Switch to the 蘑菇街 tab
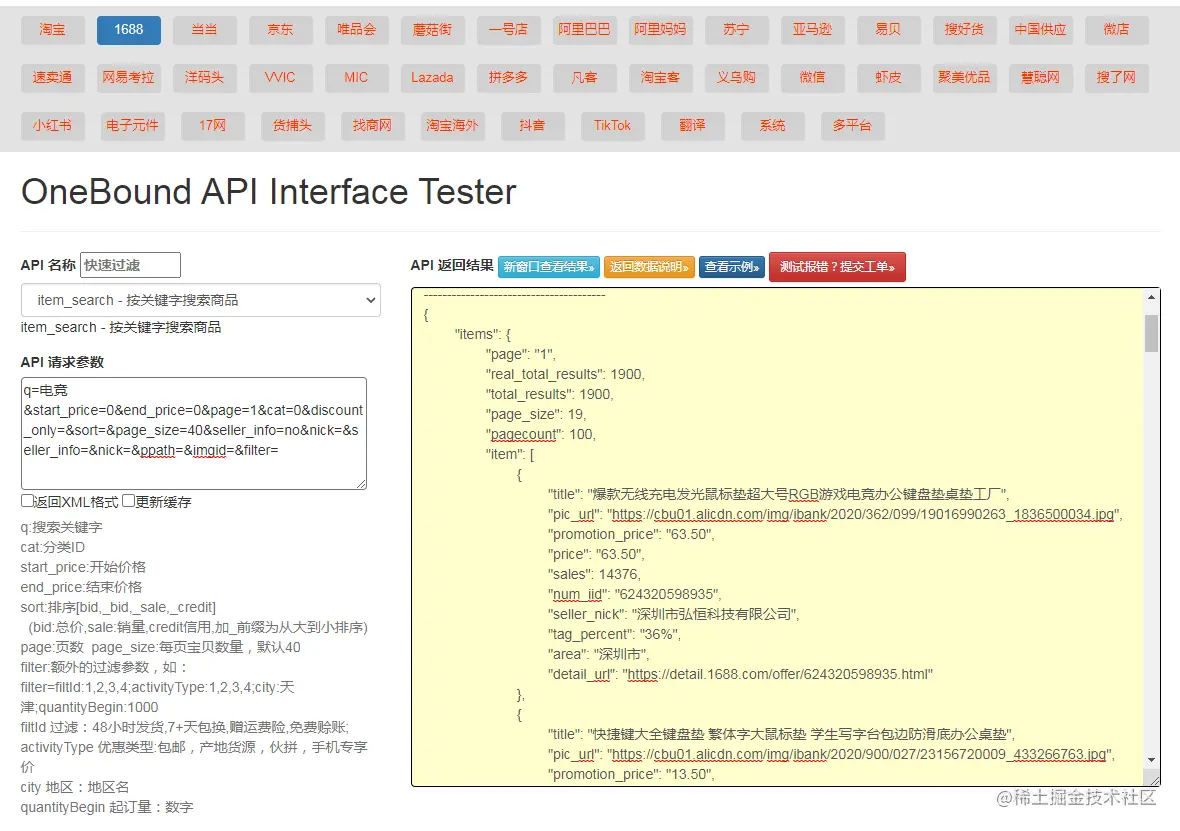 pyautogui.click(x=433, y=29)
